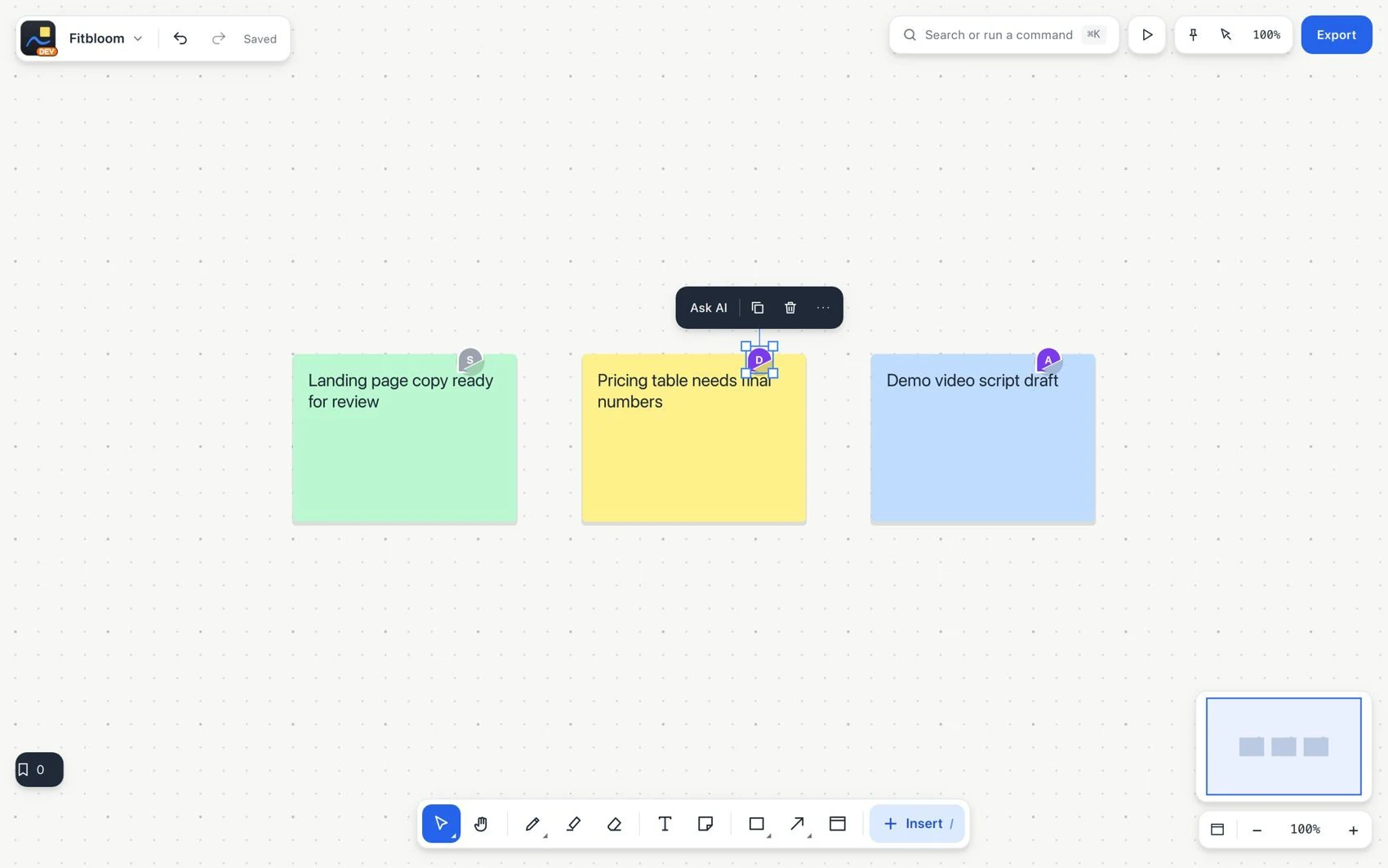Viewport: 1388px width, 868px height.
Task: Open the Insert menu
Action: click(x=917, y=823)
